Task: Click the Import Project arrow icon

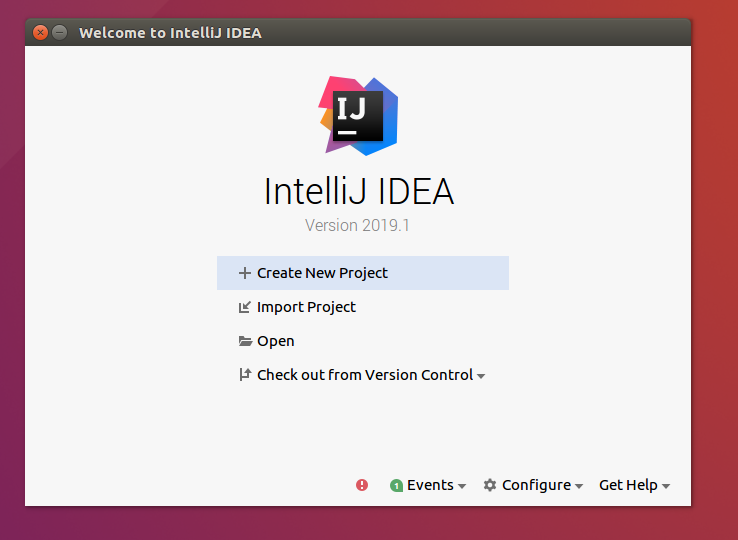Action: click(244, 307)
